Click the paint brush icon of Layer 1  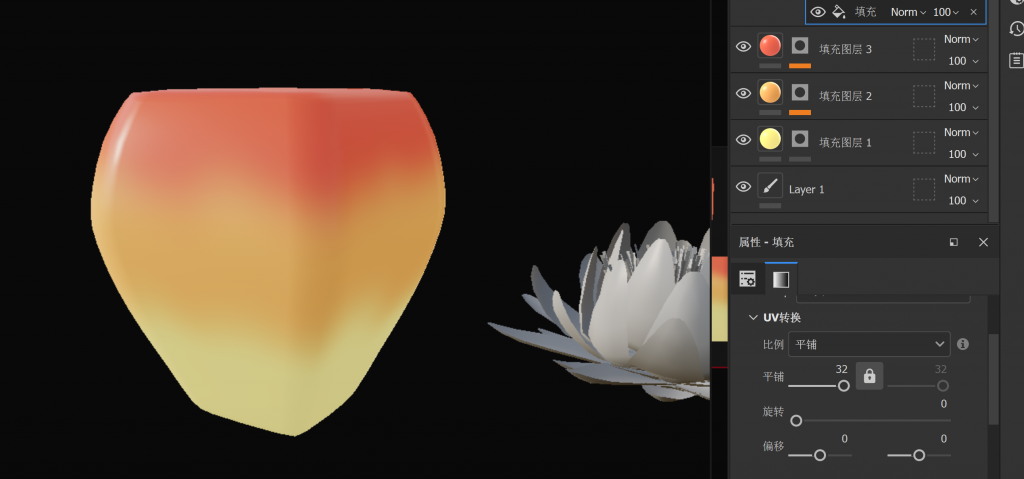click(x=770, y=186)
